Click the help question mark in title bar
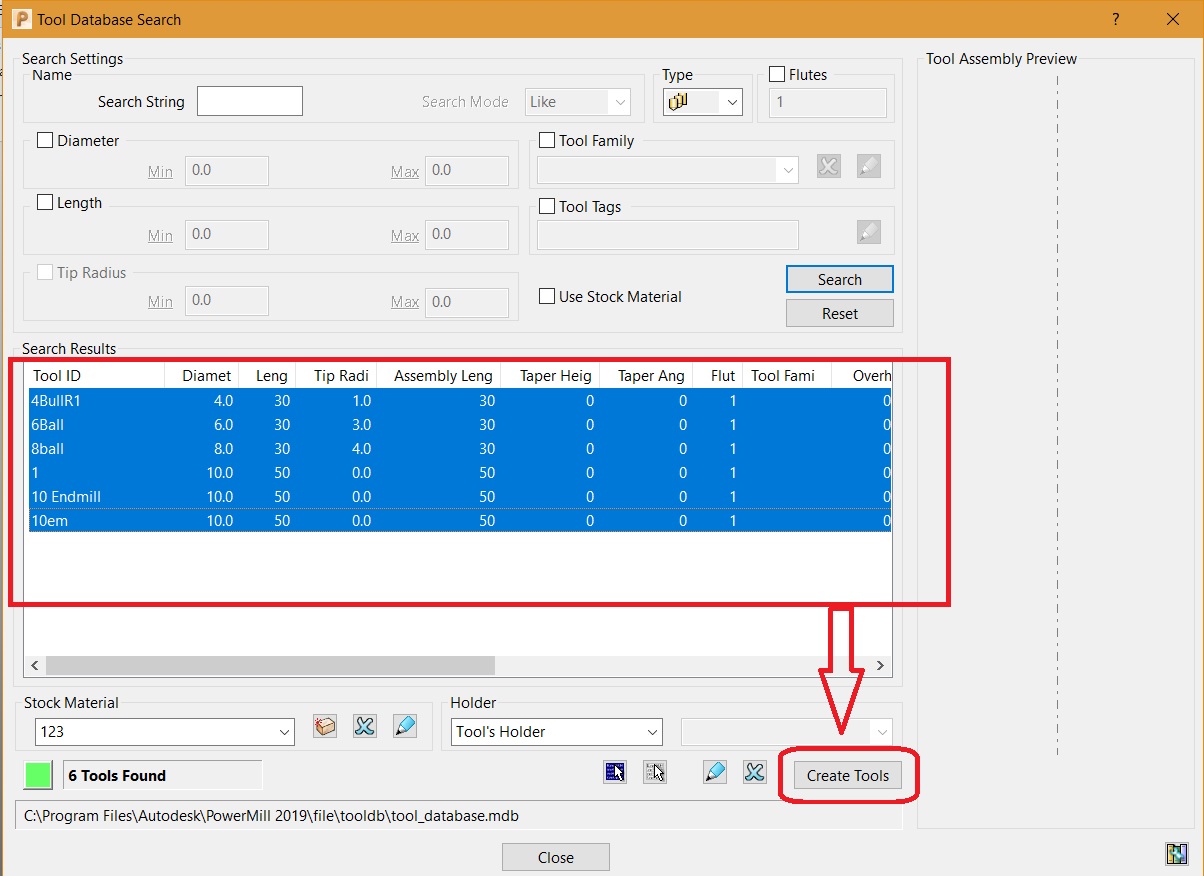The width and height of the screenshot is (1204, 876). [1115, 19]
